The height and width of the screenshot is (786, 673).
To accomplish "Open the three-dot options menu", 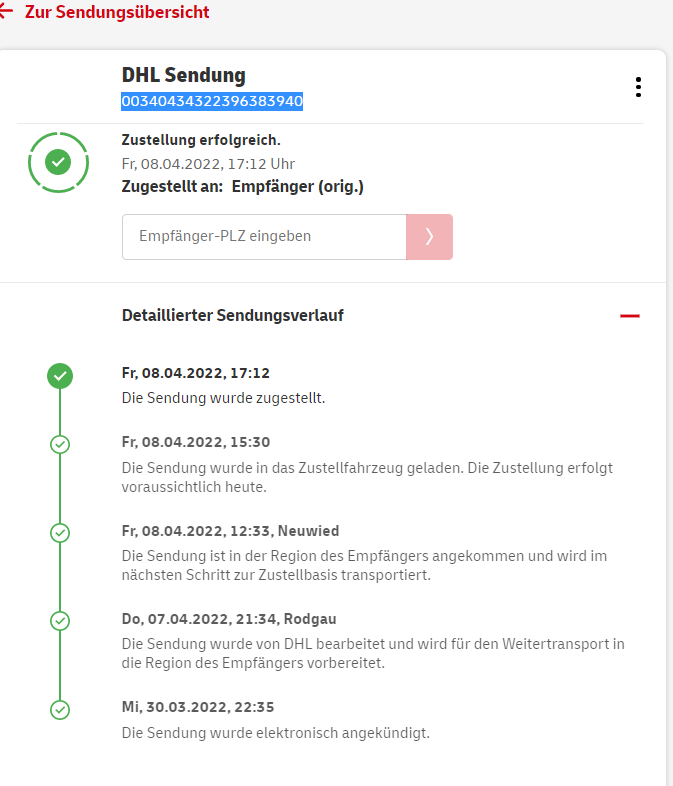I will pos(638,87).
